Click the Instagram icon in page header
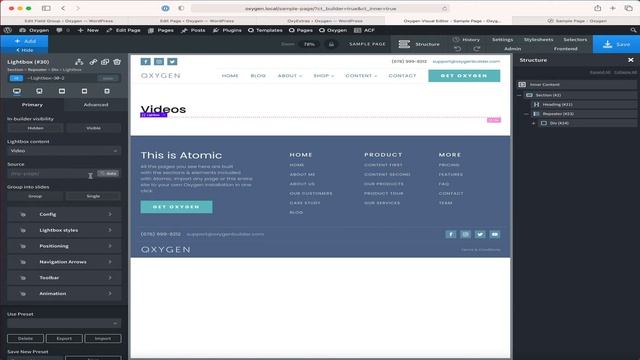The image size is (640, 360). click(159, 62)
